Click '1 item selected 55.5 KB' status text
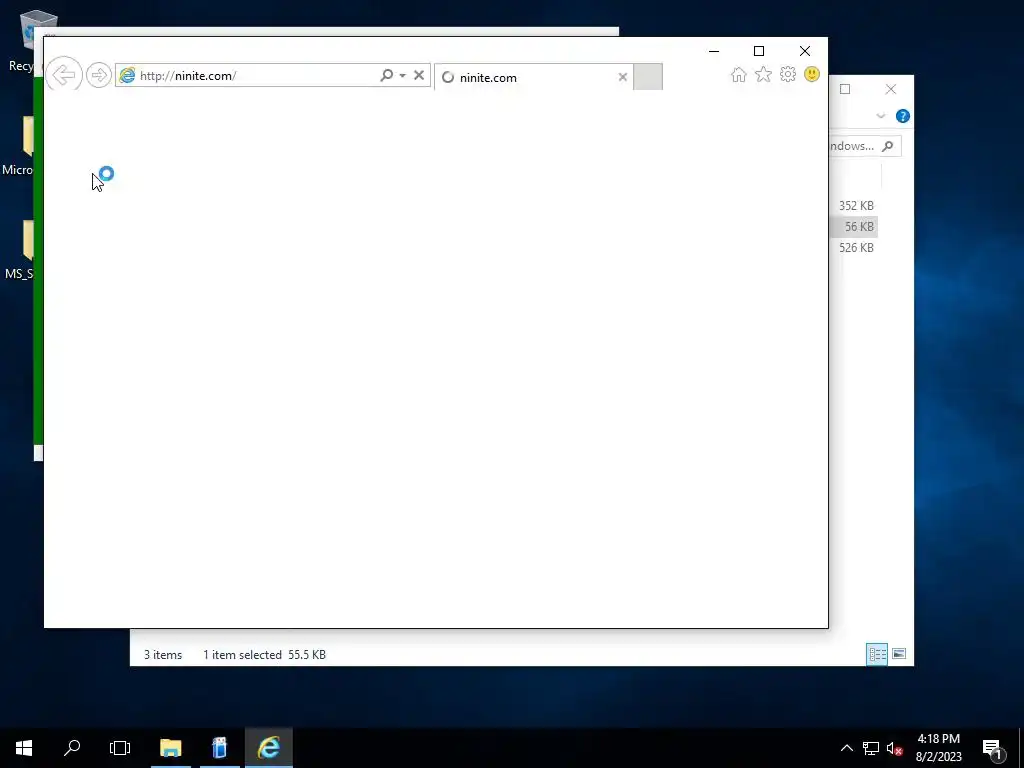 click(264, 654)
